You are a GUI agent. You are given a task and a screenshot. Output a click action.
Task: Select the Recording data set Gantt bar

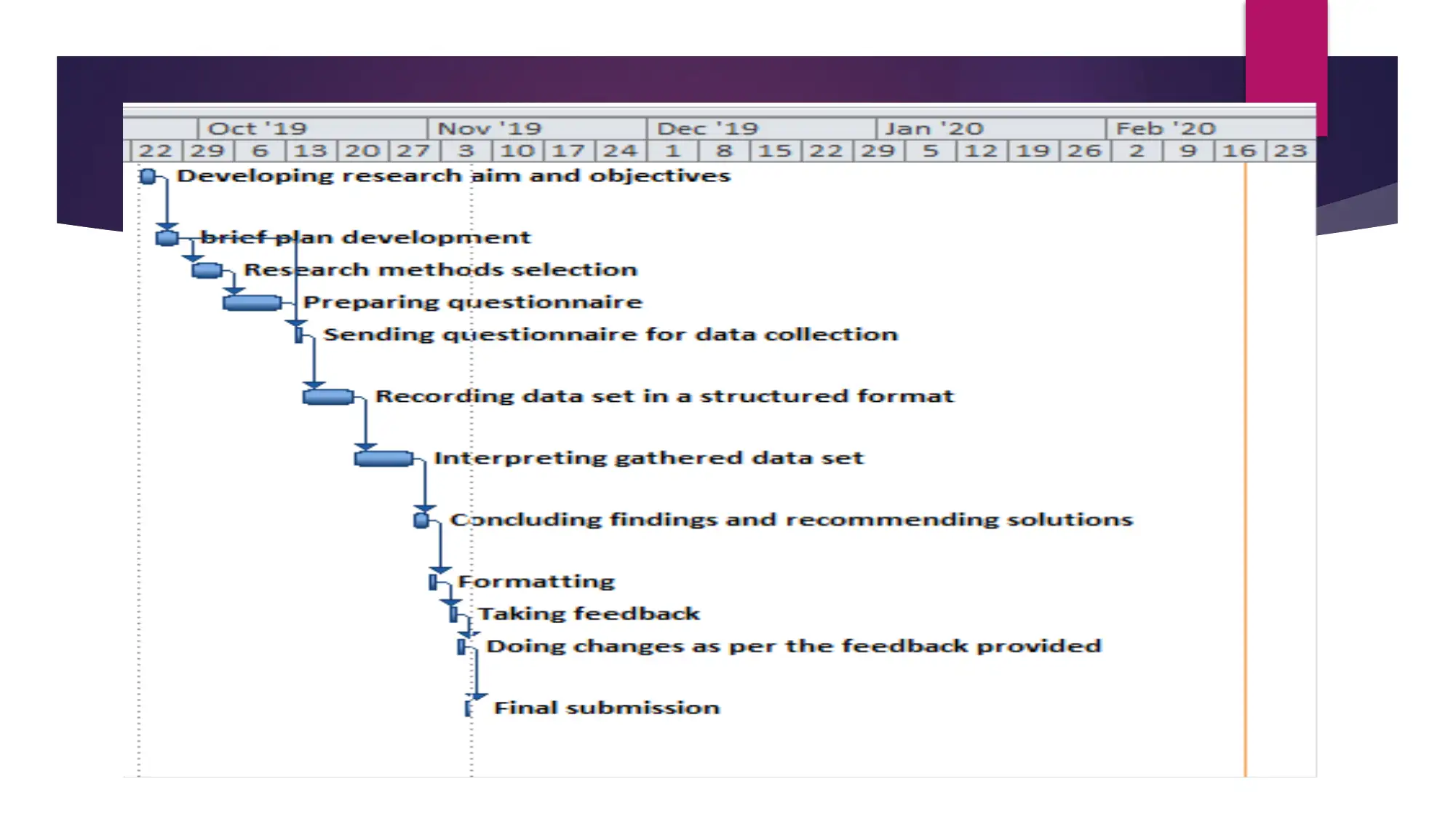[x=329, y=397]
